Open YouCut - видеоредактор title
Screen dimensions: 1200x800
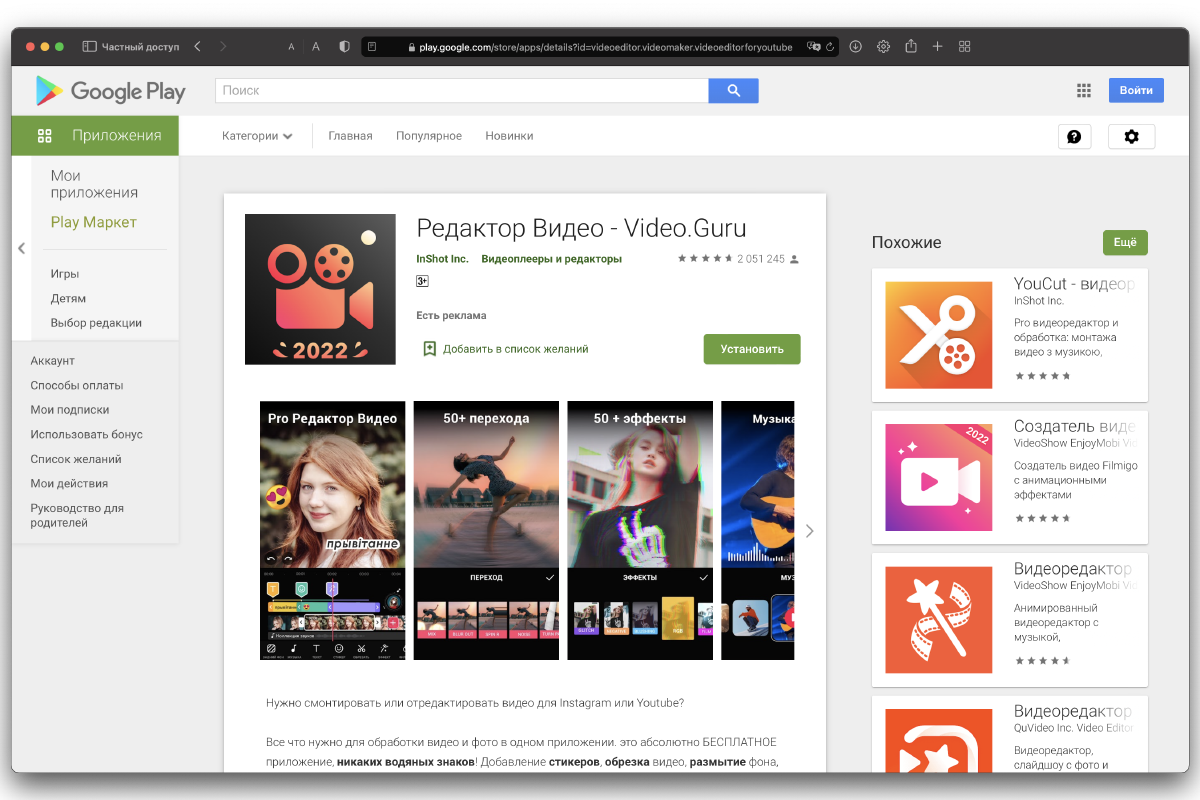click(x=1073, y=284)
